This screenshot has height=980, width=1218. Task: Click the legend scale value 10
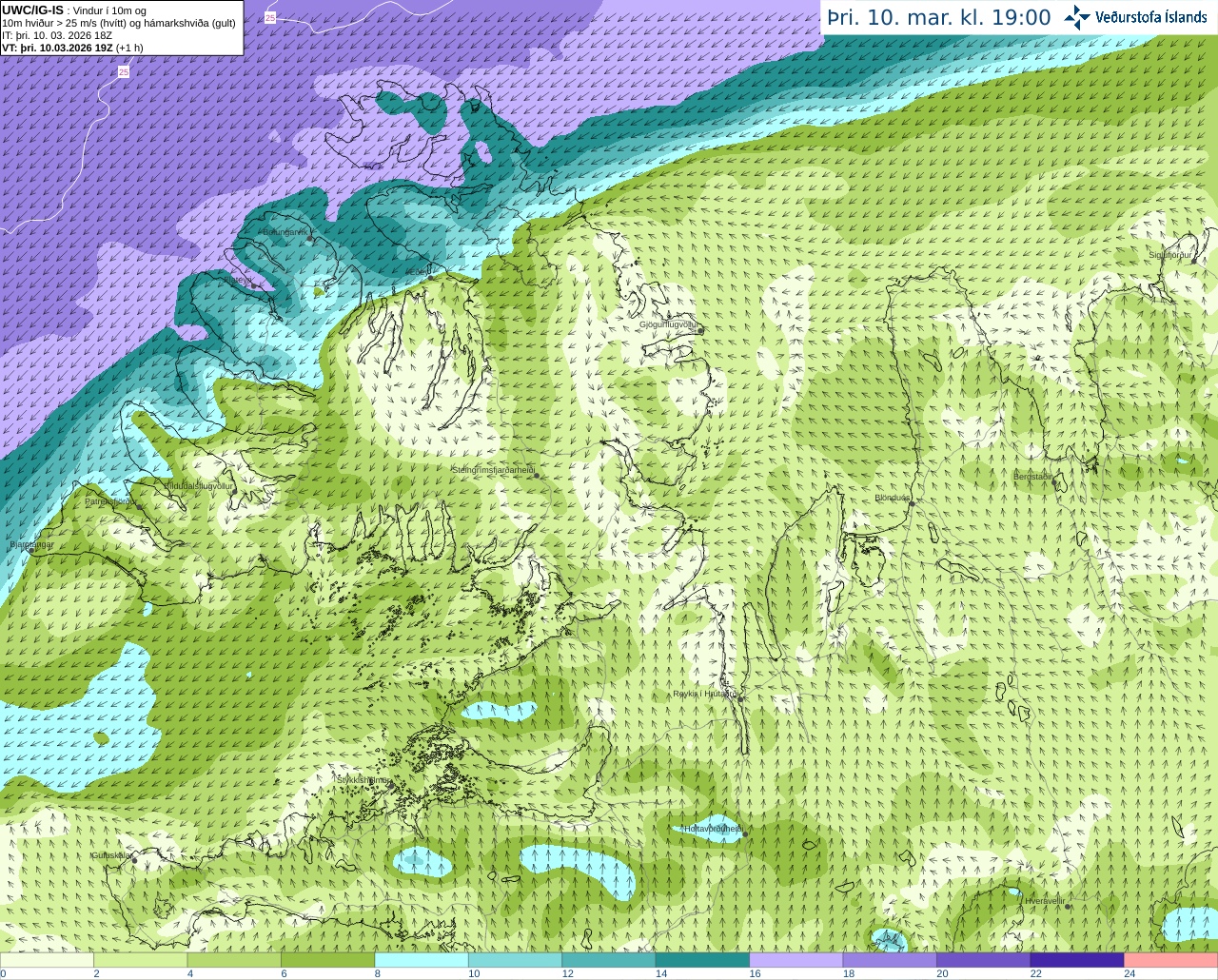474,973
